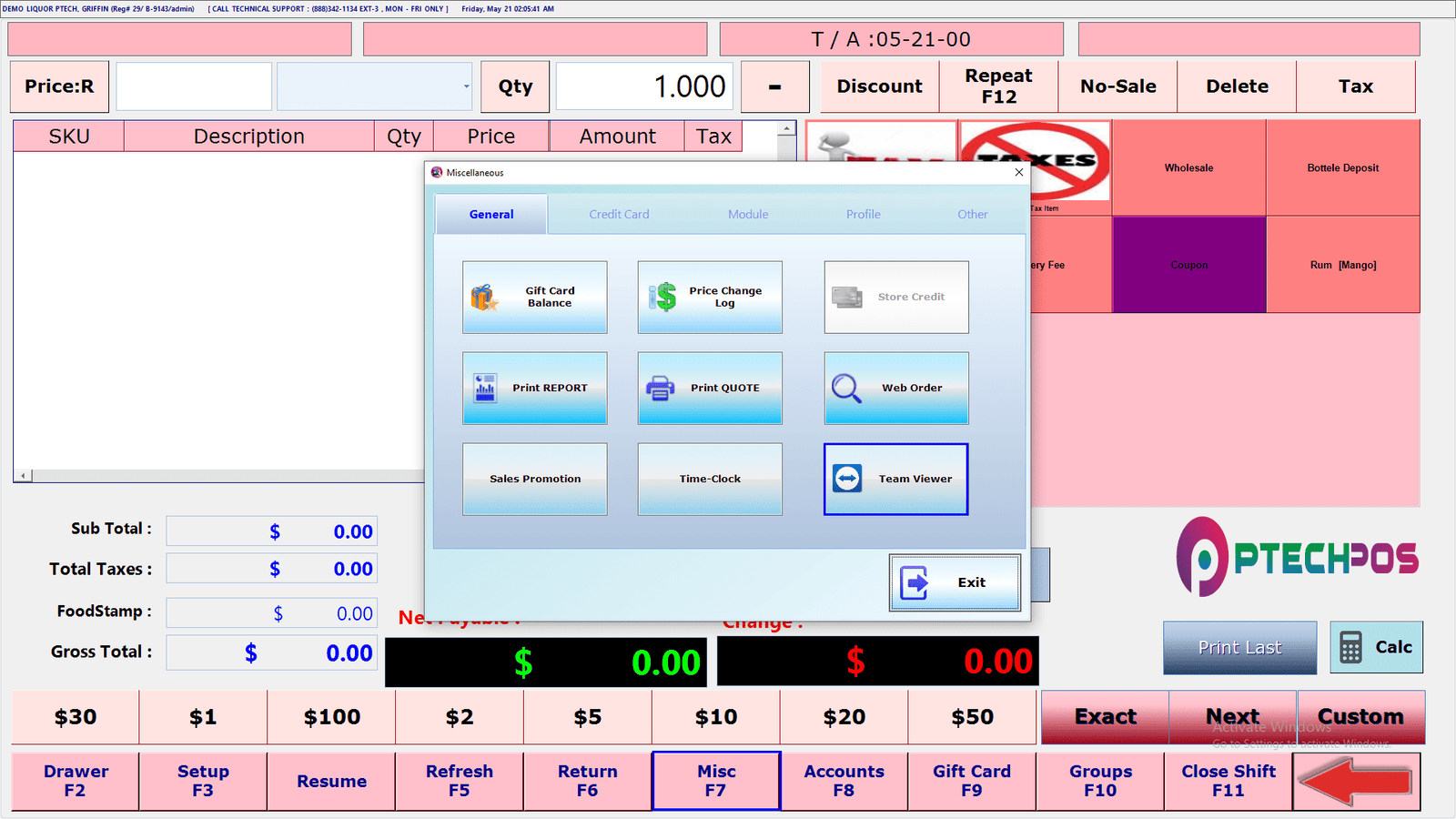Open Drawer F2

point(76,781)
